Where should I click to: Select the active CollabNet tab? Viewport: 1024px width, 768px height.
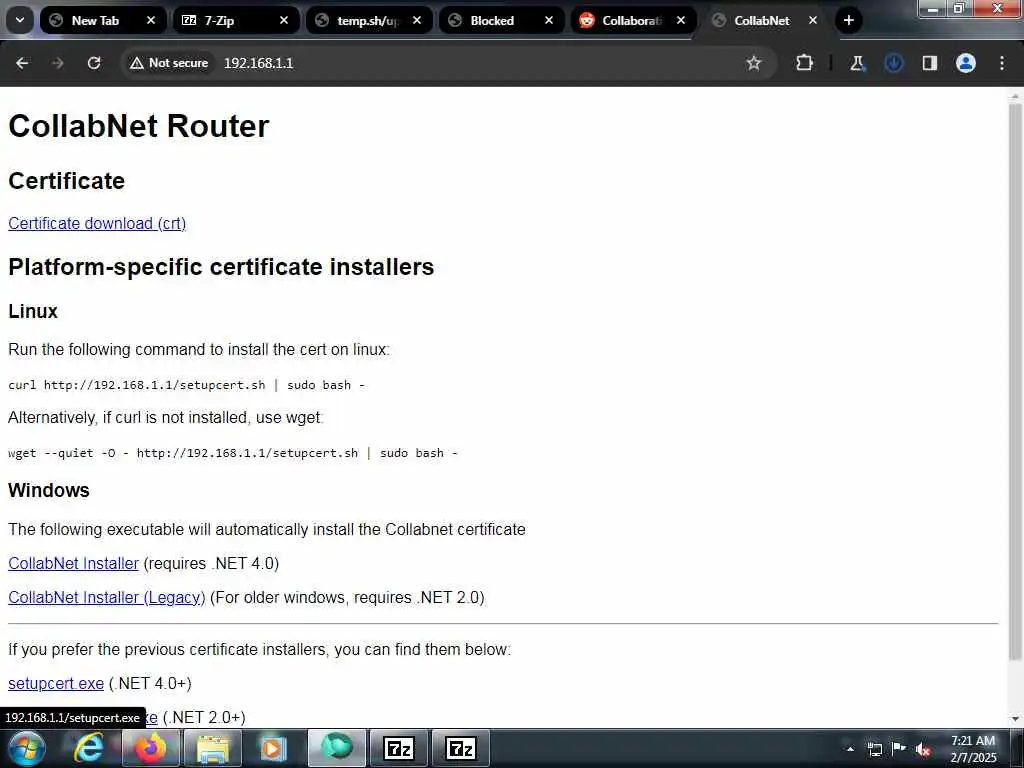click(763, 20)
